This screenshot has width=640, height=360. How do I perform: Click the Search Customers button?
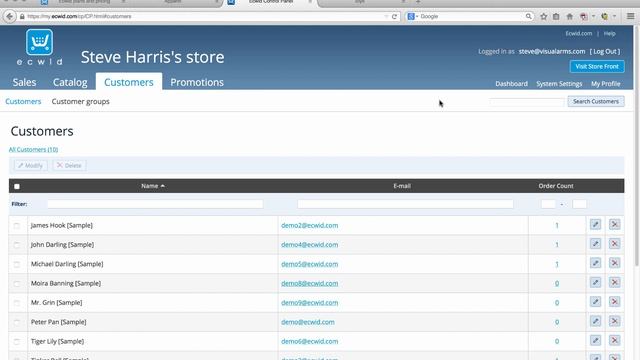pyautogui.click(x=596, y=101)
